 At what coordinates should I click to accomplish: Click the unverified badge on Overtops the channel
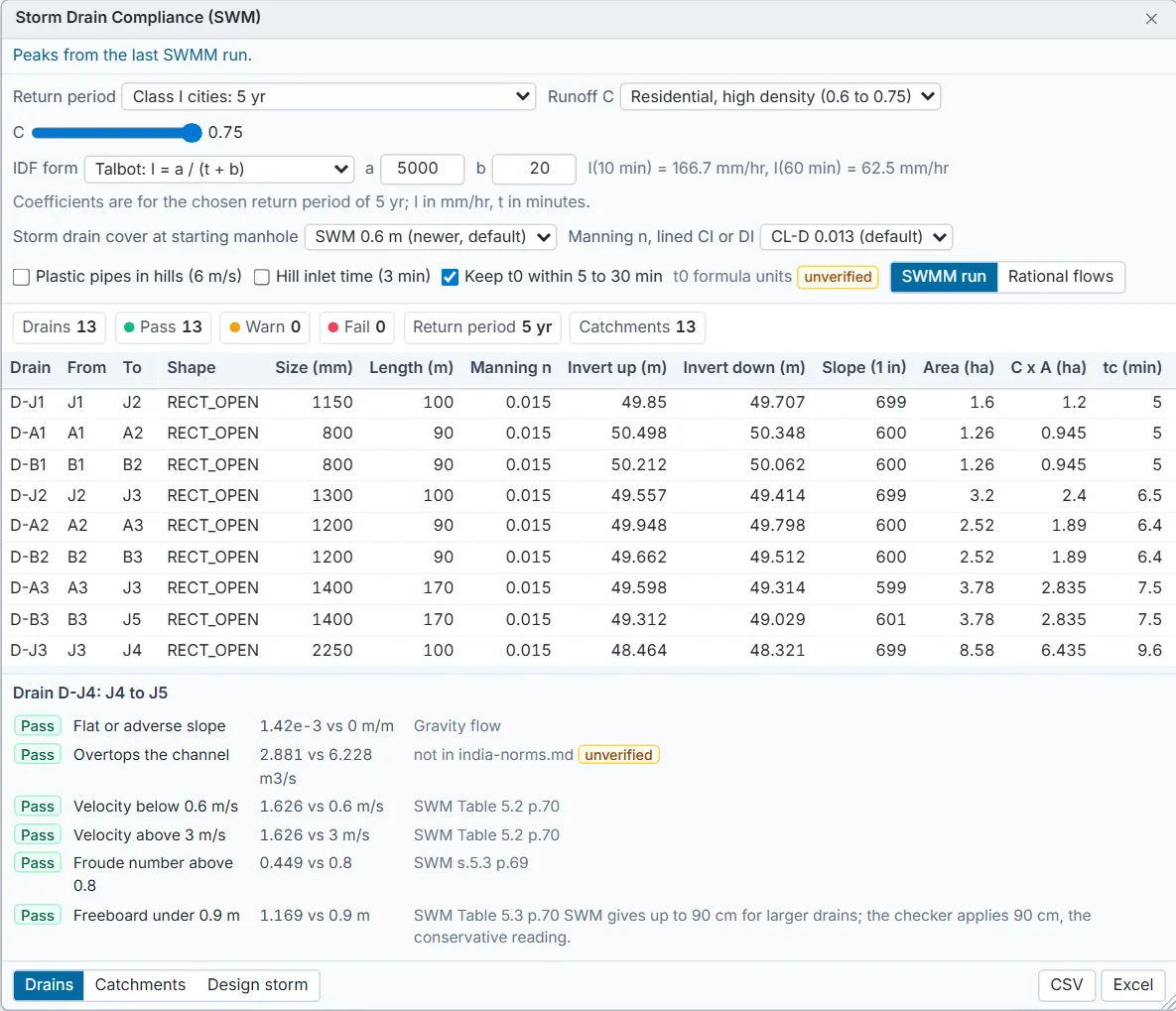click(x=618, y=754)
